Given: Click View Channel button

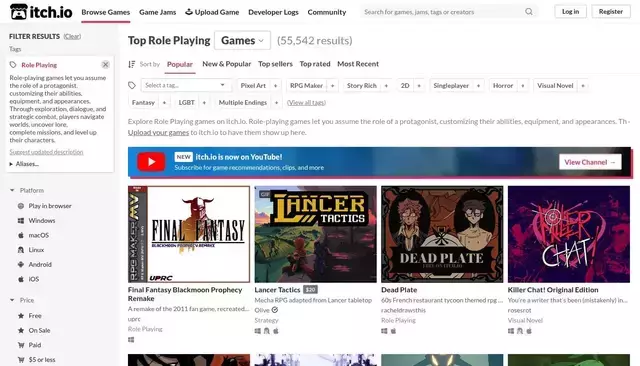Looking at the screenshot, I should tap(590, 162).
